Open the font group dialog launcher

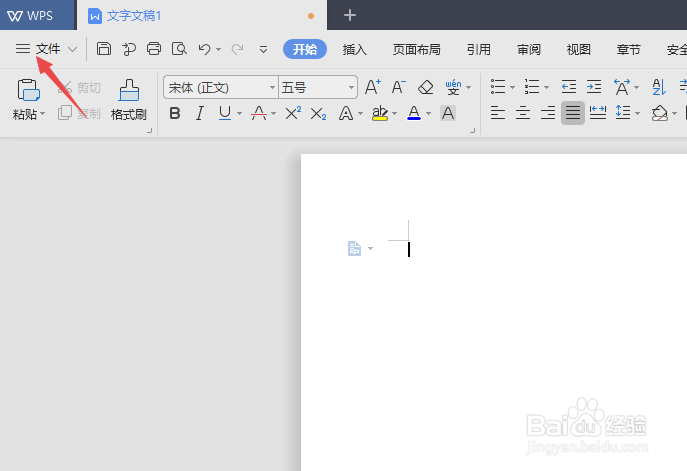click(472, 130)
